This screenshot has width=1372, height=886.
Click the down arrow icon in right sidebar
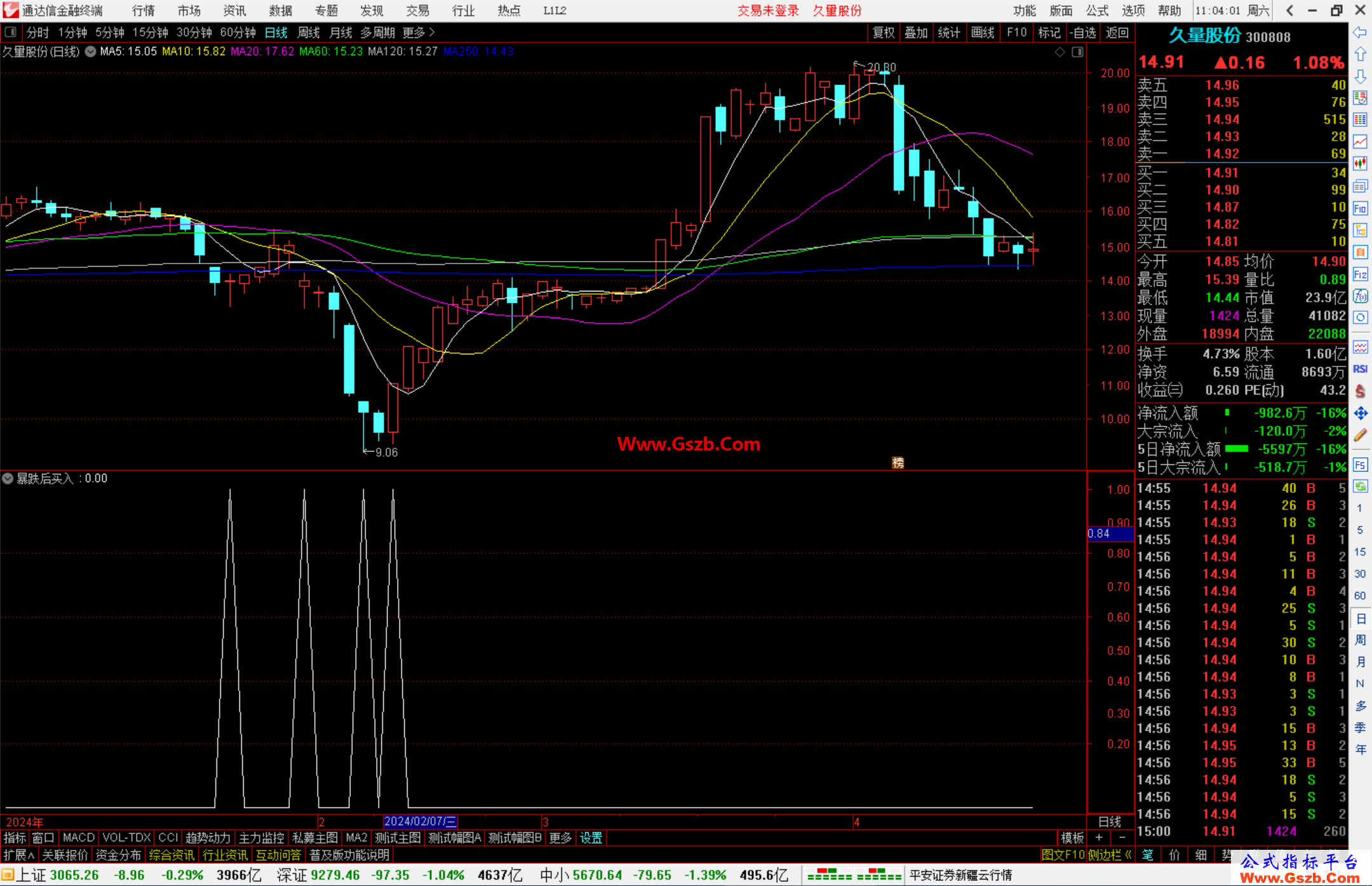point(1360,76)
